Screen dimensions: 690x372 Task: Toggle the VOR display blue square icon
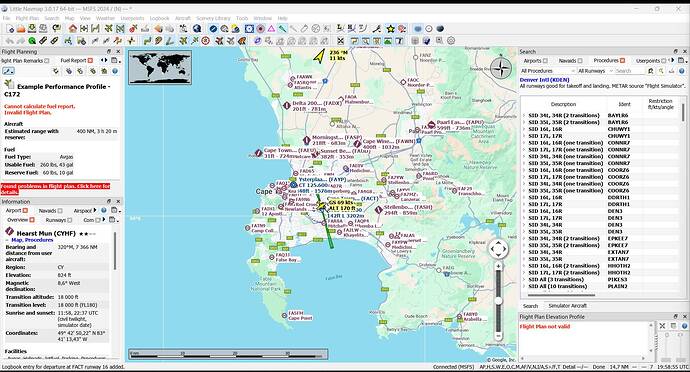249,29
